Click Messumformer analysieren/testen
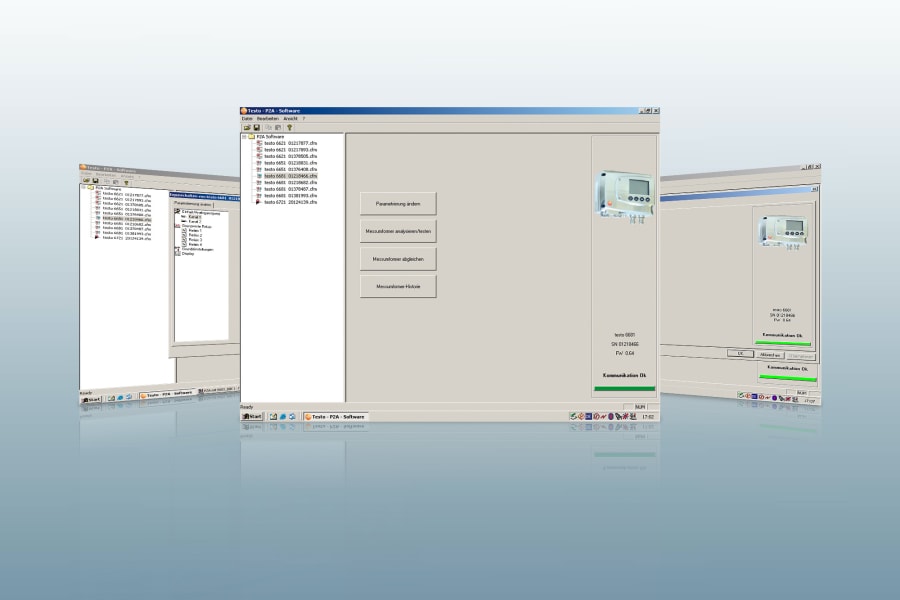900x600 pixels. [x=398, y=231]
